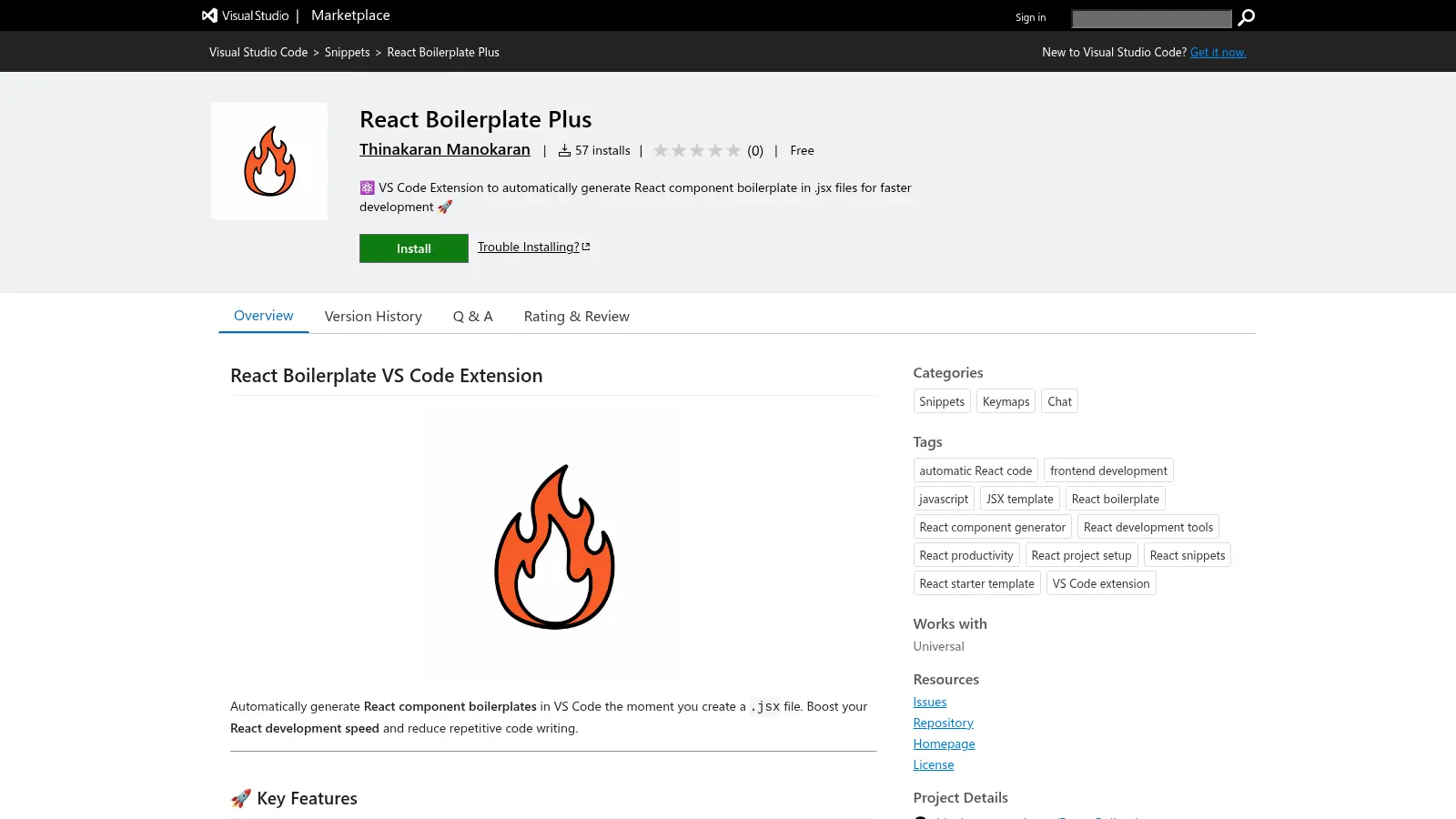The image size is (1456, 819).
Task: Click the Free price label
Action: pyautogui.click(x=802, y=150)
